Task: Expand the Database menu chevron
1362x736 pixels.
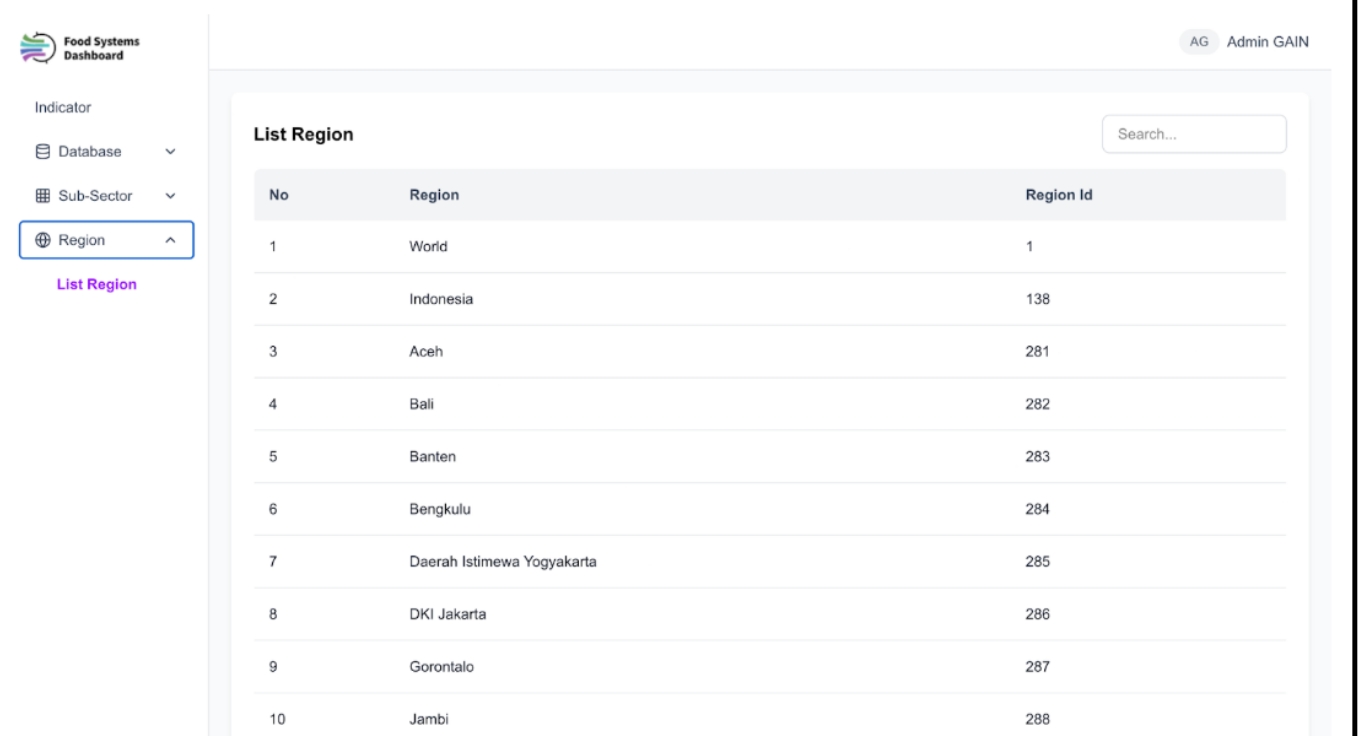Action: tap(170, 152)
